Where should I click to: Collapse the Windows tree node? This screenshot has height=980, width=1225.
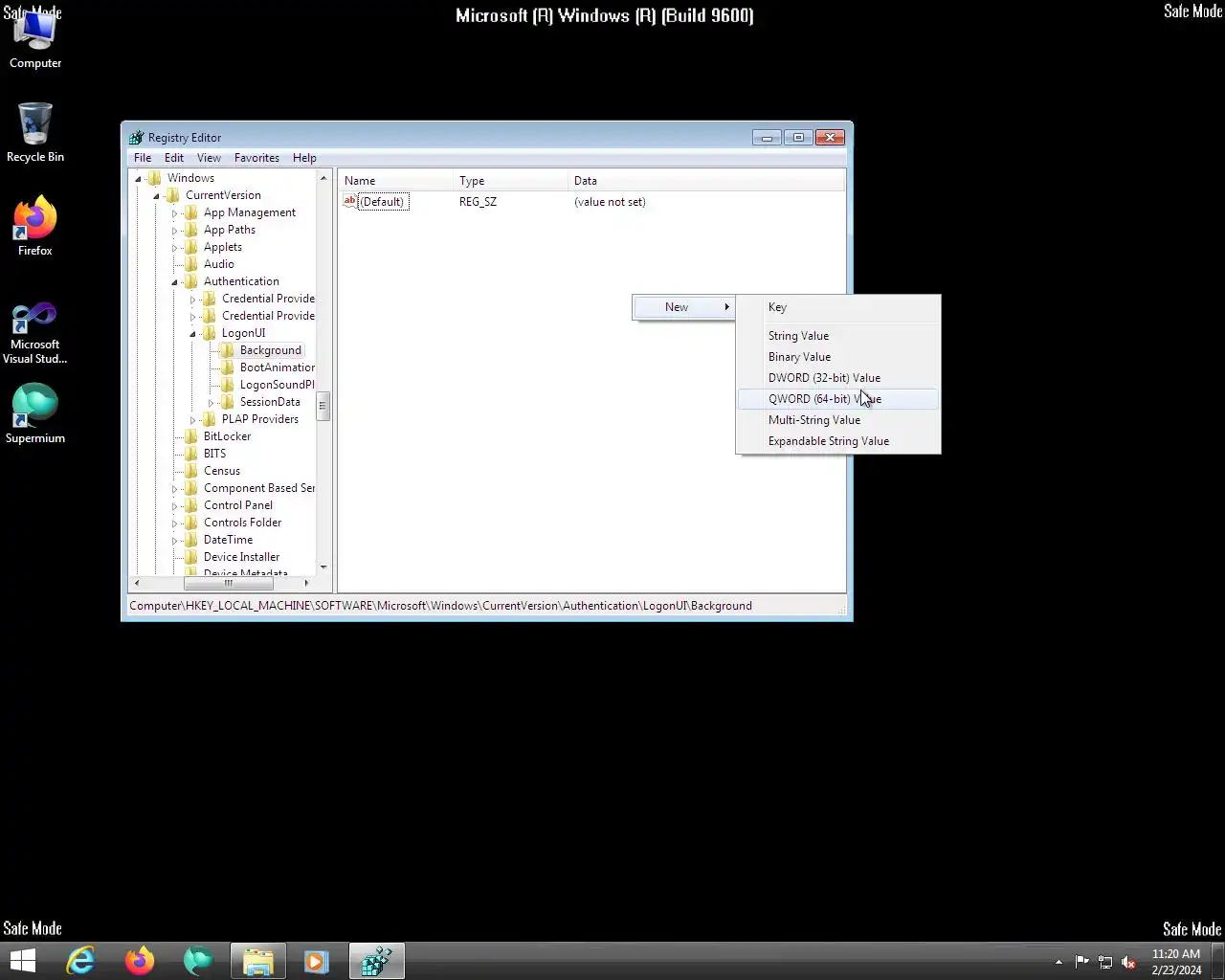coord(138,179)
